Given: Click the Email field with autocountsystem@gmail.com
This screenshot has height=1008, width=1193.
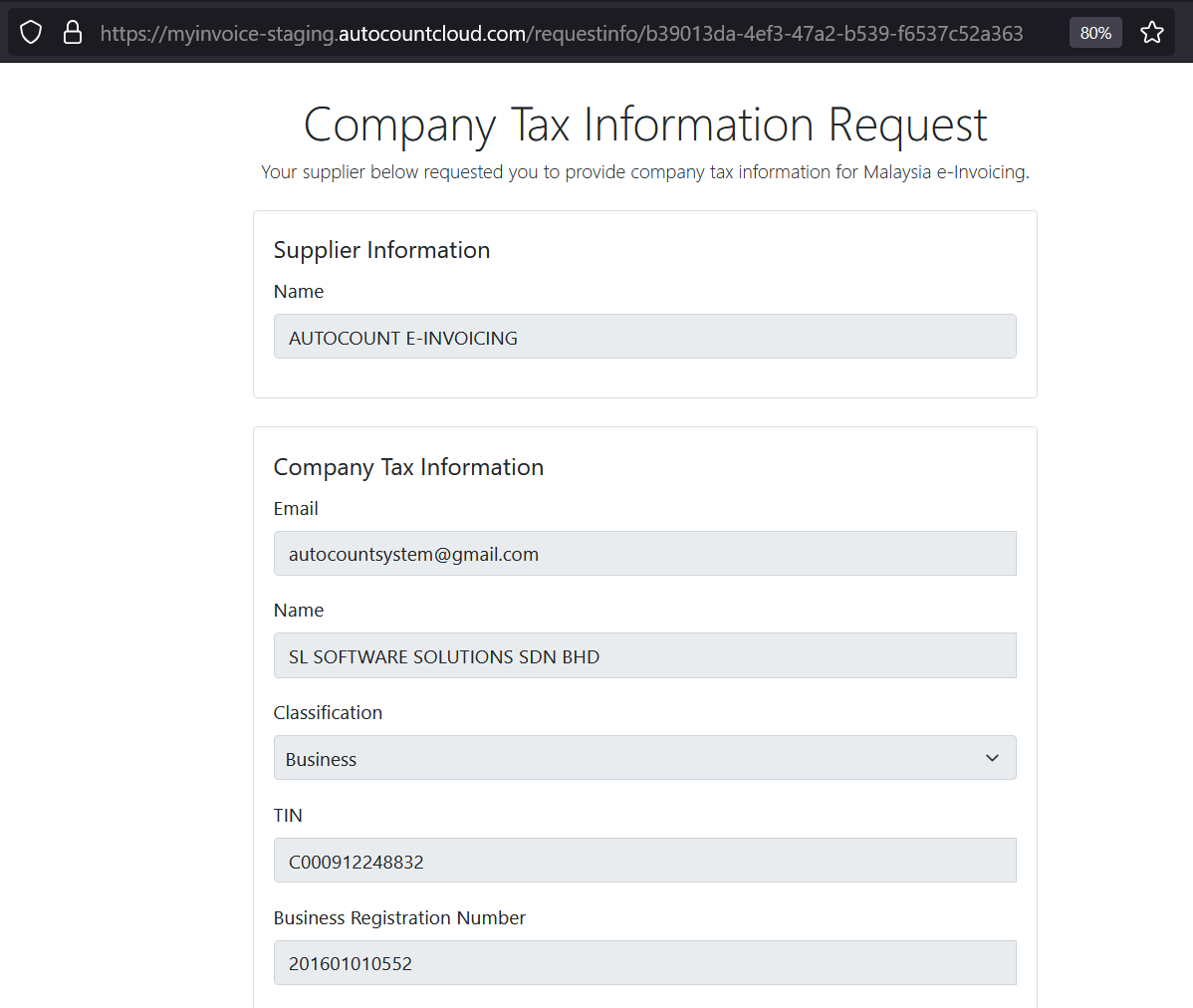Looking at the screenshot, I should coord(644,554).
